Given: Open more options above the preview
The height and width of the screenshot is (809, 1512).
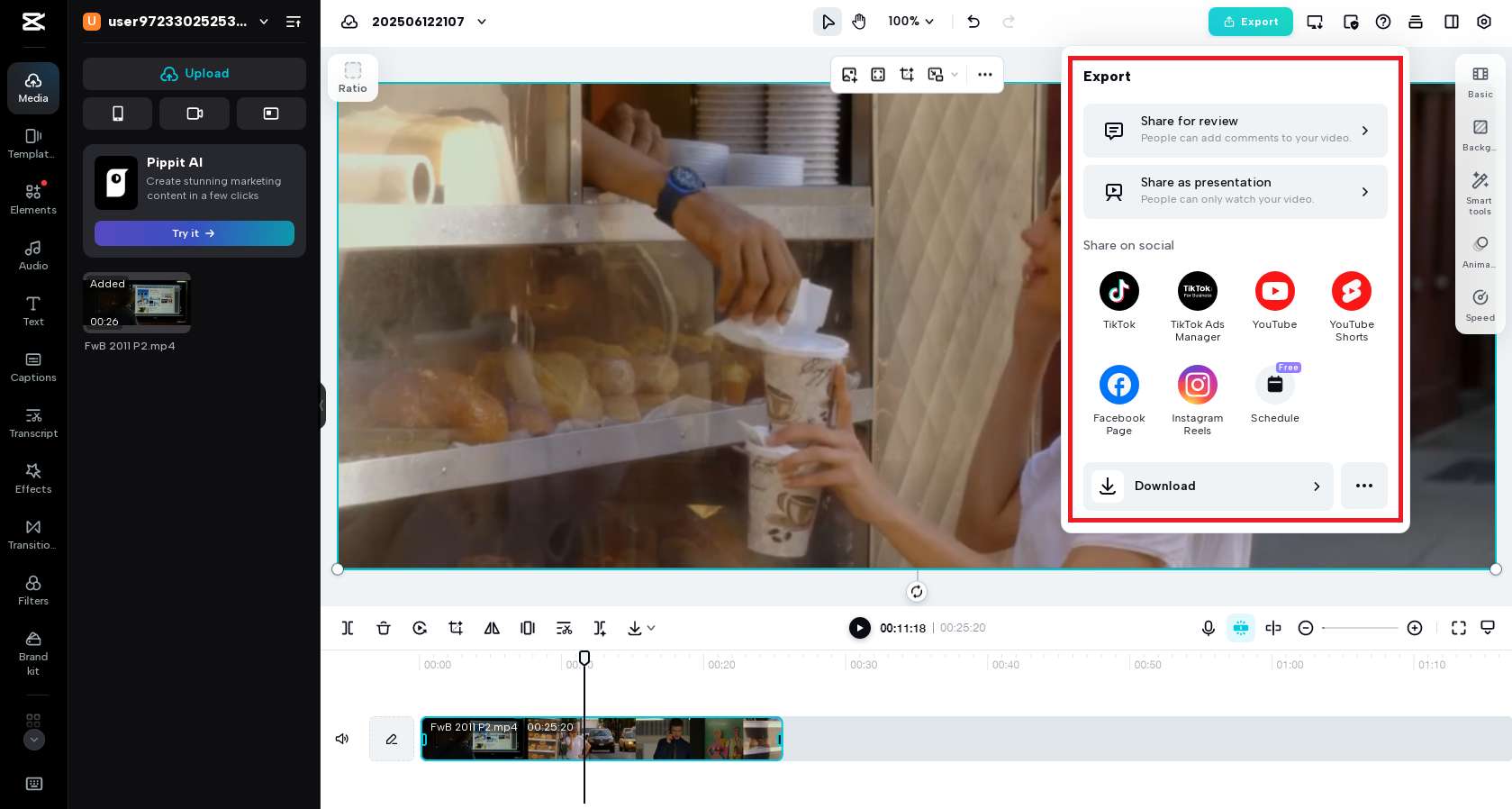Looking at the screenshot, I should tap(985, 75).
